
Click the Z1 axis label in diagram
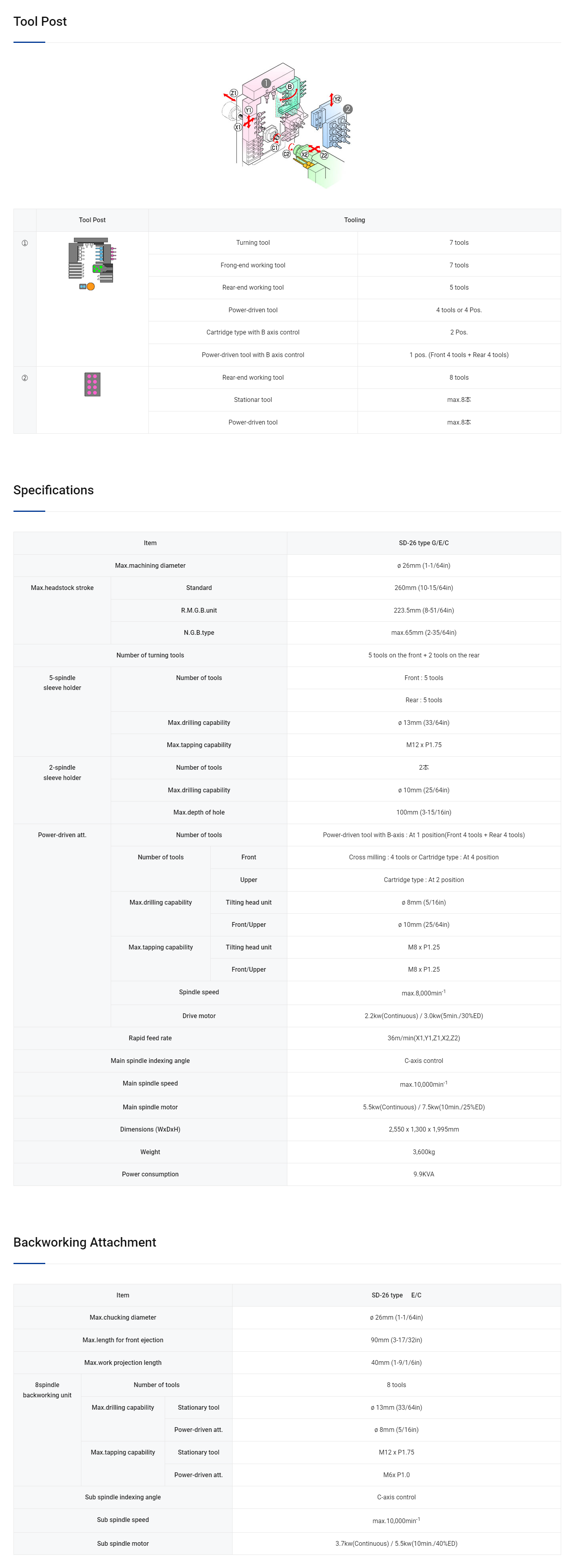(233, 93)
